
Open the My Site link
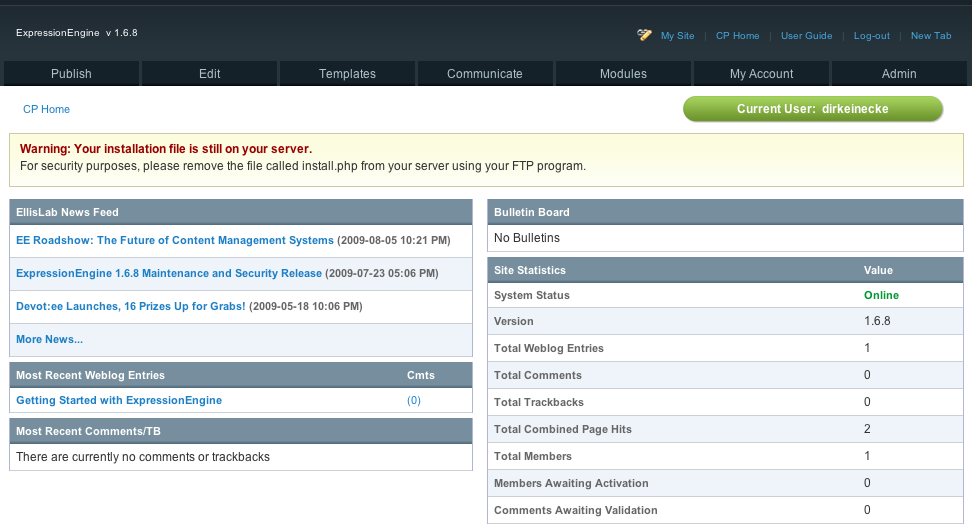(677, 36)
